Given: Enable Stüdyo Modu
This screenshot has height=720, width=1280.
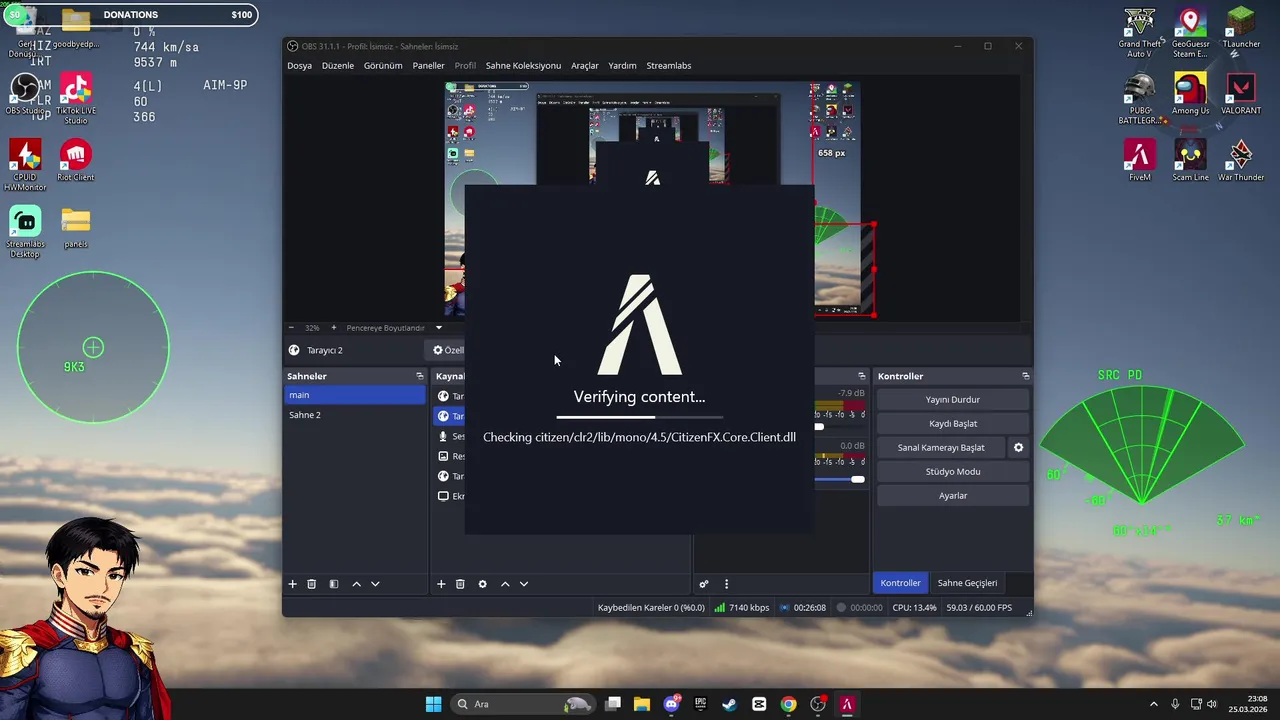Looking at the screenshot, I should click(952, 472).
